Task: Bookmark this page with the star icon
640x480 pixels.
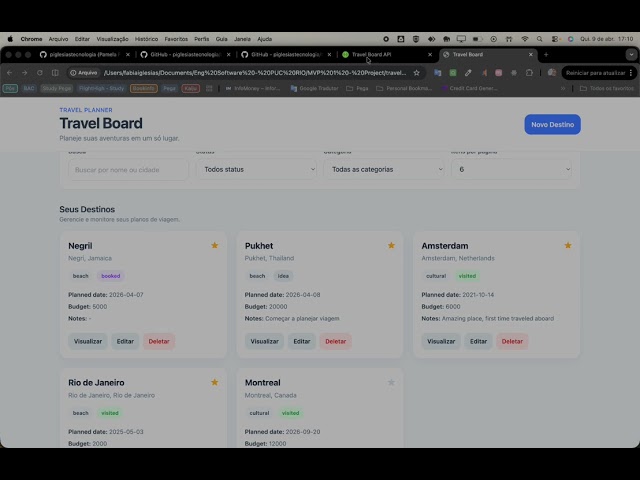Action: pos(416,73)
